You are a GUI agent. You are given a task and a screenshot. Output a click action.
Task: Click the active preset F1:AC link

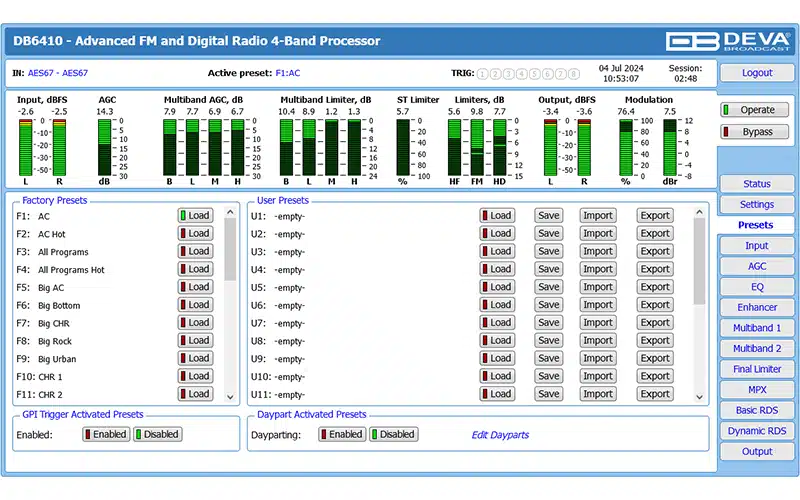[288, 73]
